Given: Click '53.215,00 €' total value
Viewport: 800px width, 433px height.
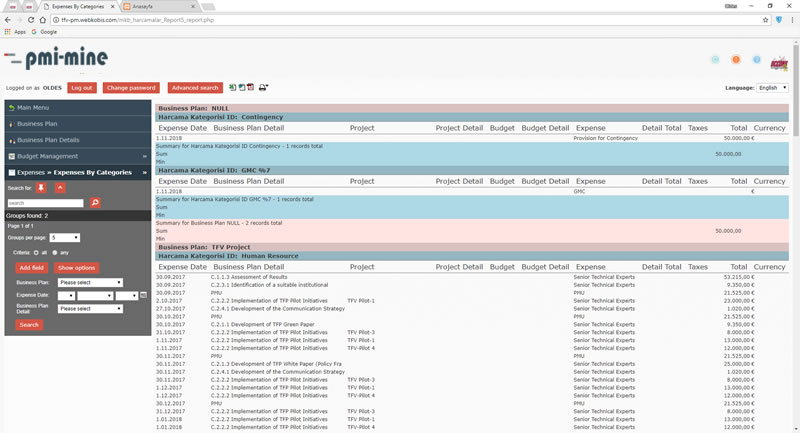Looking at the screenshot, I should 739,277.
